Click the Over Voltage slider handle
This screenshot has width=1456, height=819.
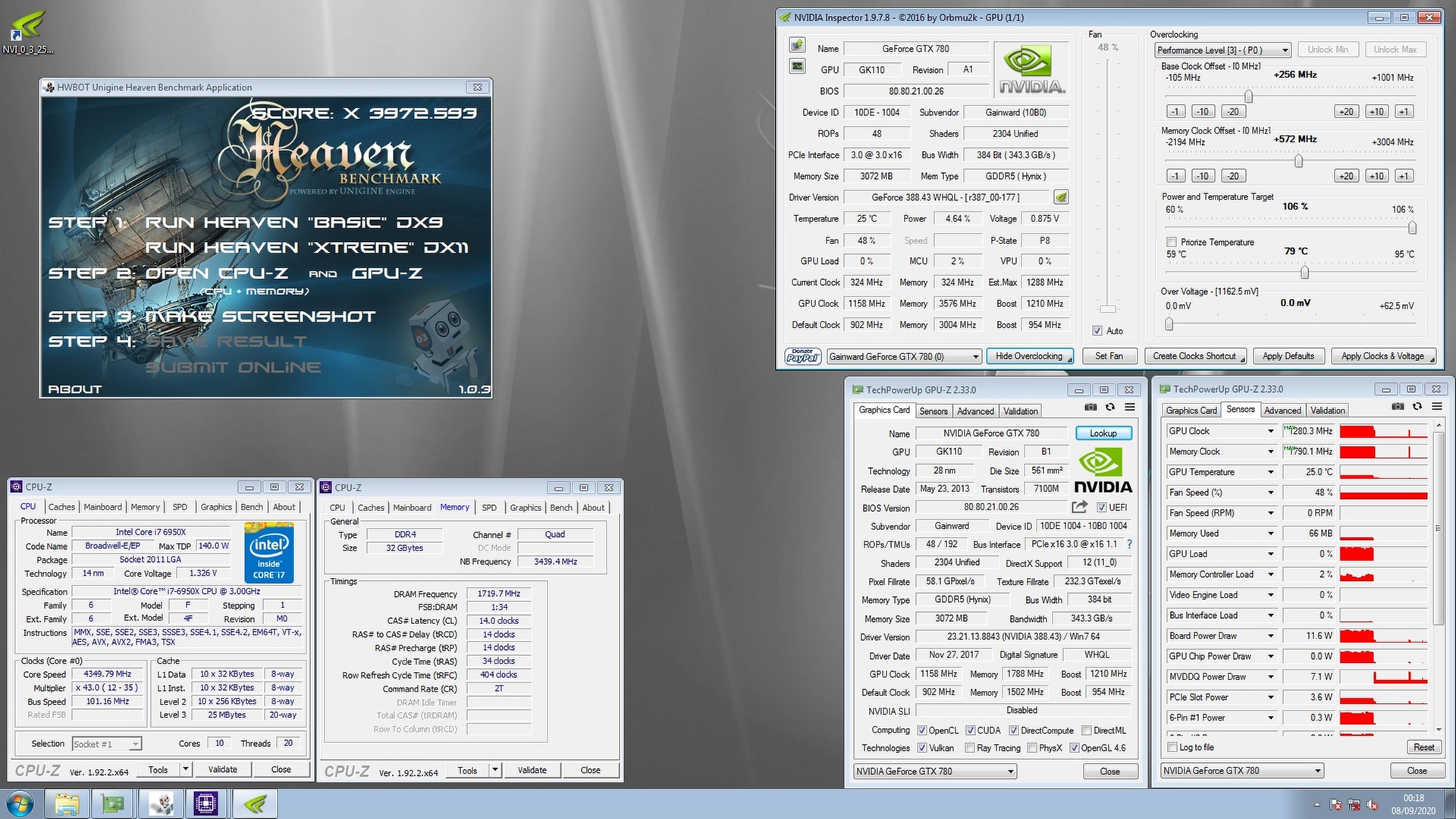1169,324
